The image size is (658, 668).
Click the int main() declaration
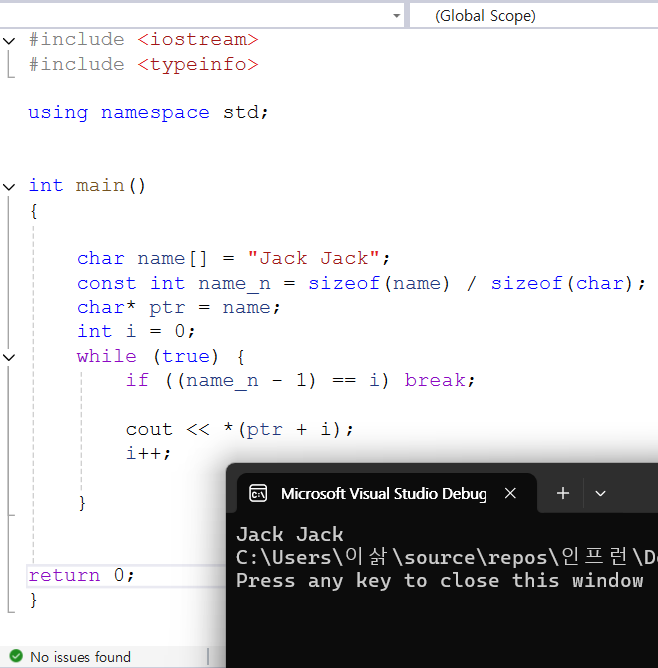tap(87, 186)
